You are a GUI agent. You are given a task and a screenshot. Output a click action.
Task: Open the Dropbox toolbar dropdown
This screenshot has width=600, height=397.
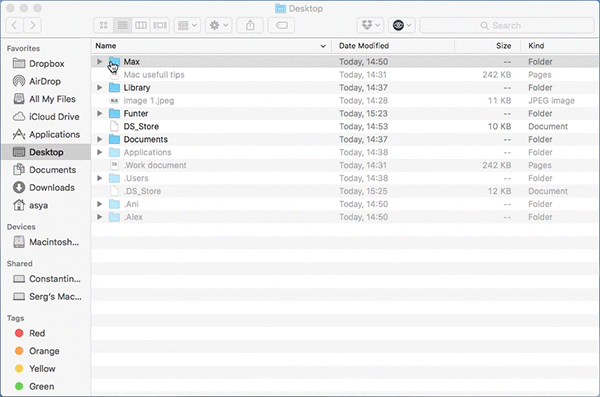click(x=371, y=26)
